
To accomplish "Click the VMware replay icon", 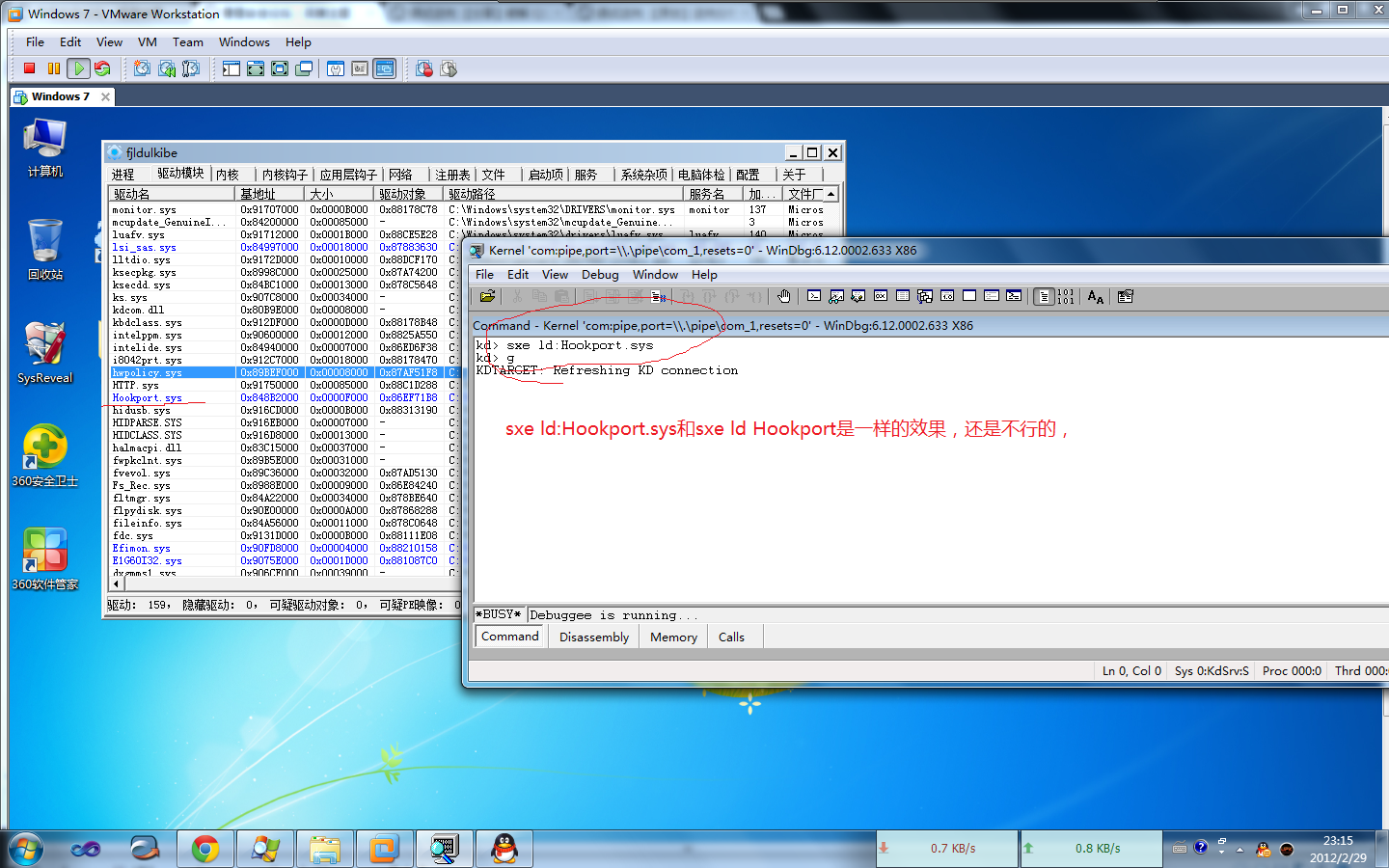I will click(449, 68).
